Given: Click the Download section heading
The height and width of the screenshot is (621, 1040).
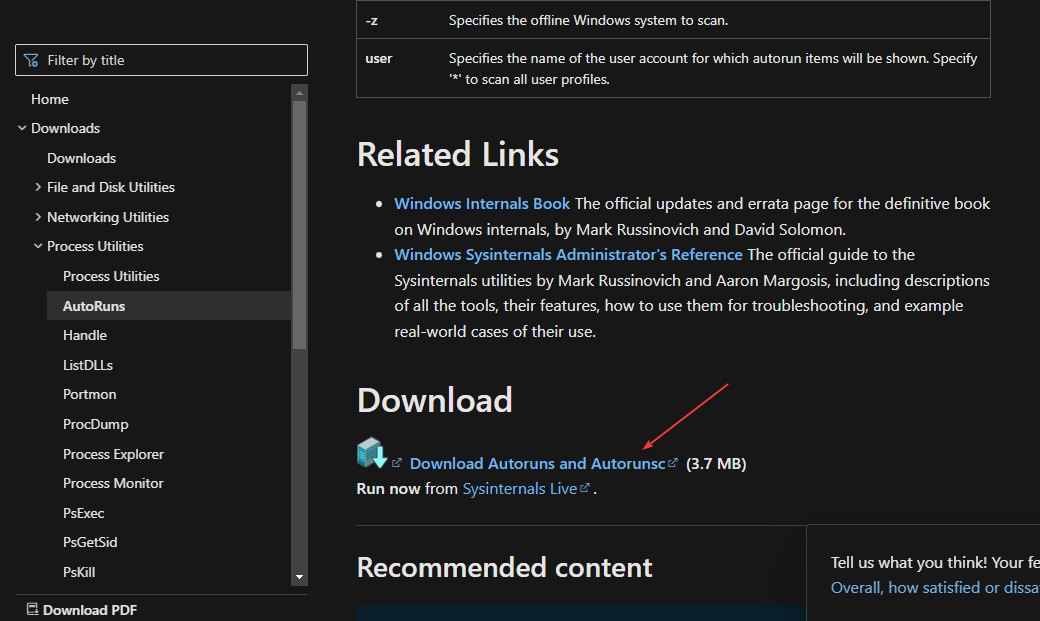Looking at the screenshot, I should click(x=434, y=400).
